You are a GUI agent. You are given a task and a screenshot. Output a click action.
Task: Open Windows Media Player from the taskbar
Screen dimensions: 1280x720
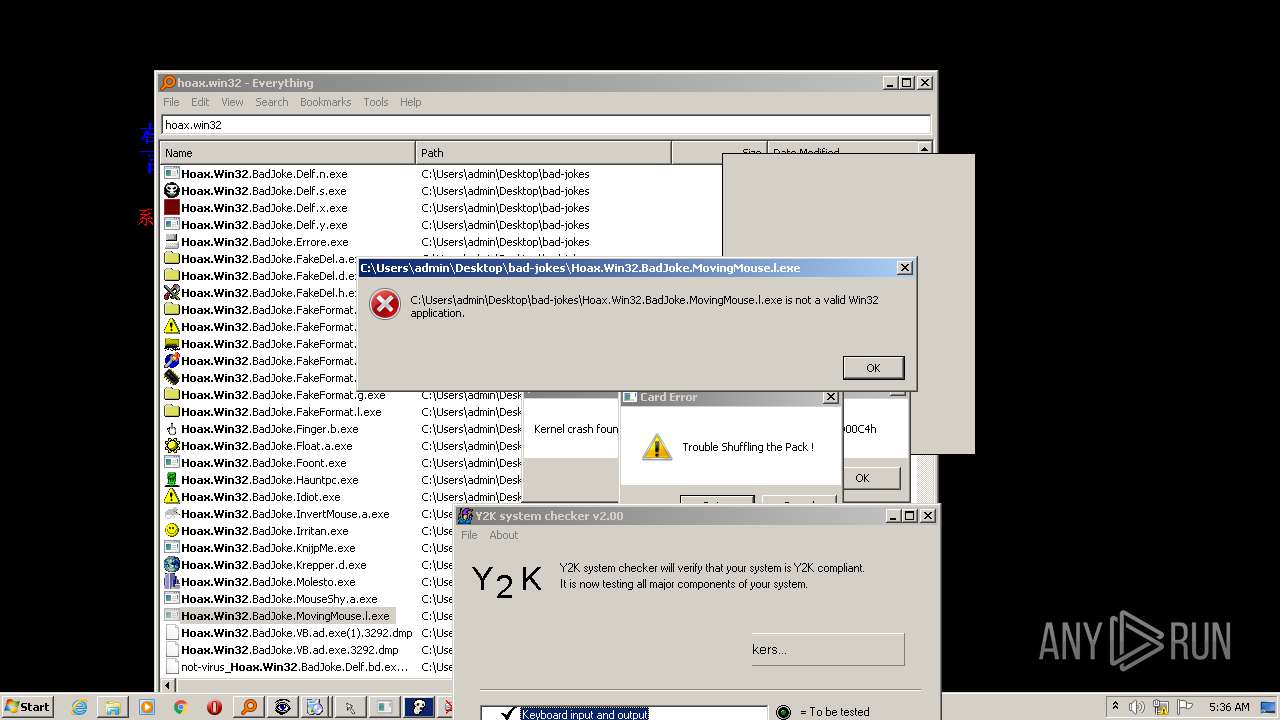point(147,707)
